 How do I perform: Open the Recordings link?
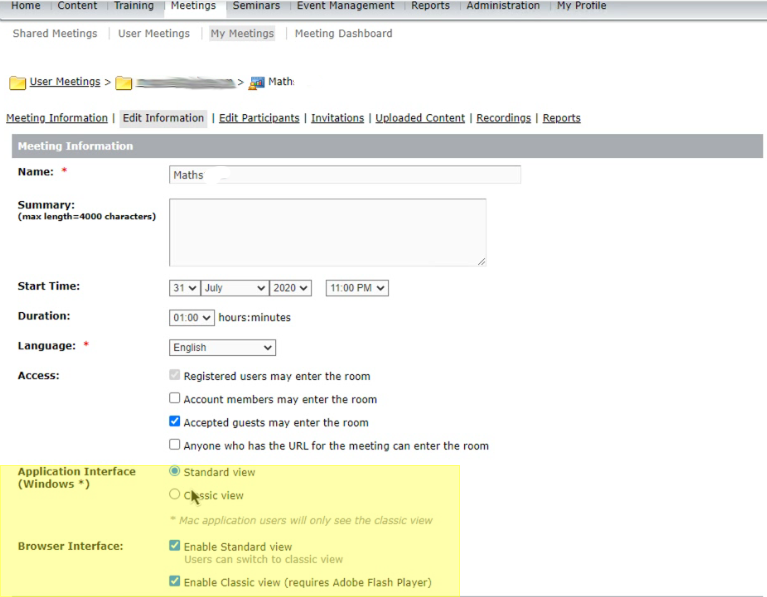point(503,118)
